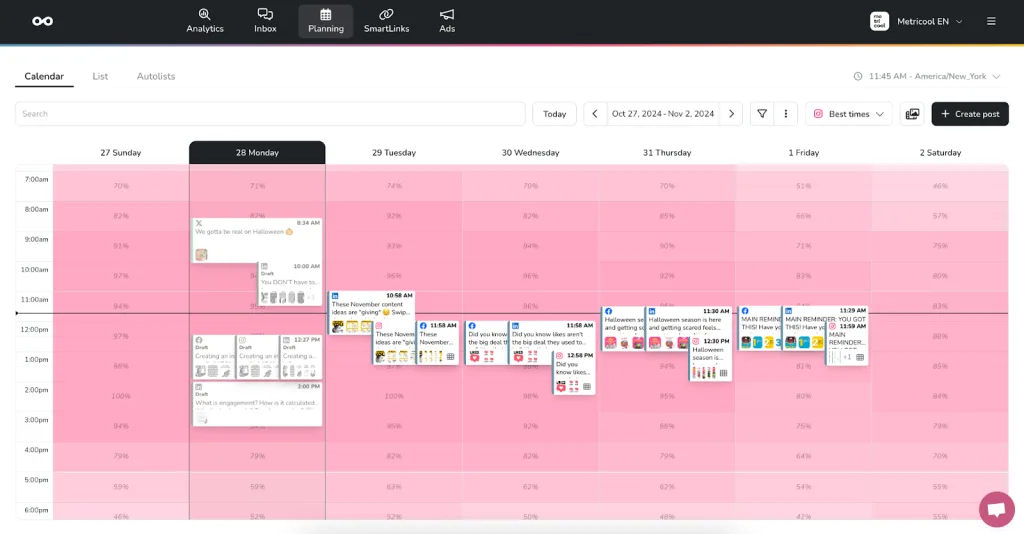1024x534 pixels.
Task: Open the Ads section
Action: pos(447,21)
